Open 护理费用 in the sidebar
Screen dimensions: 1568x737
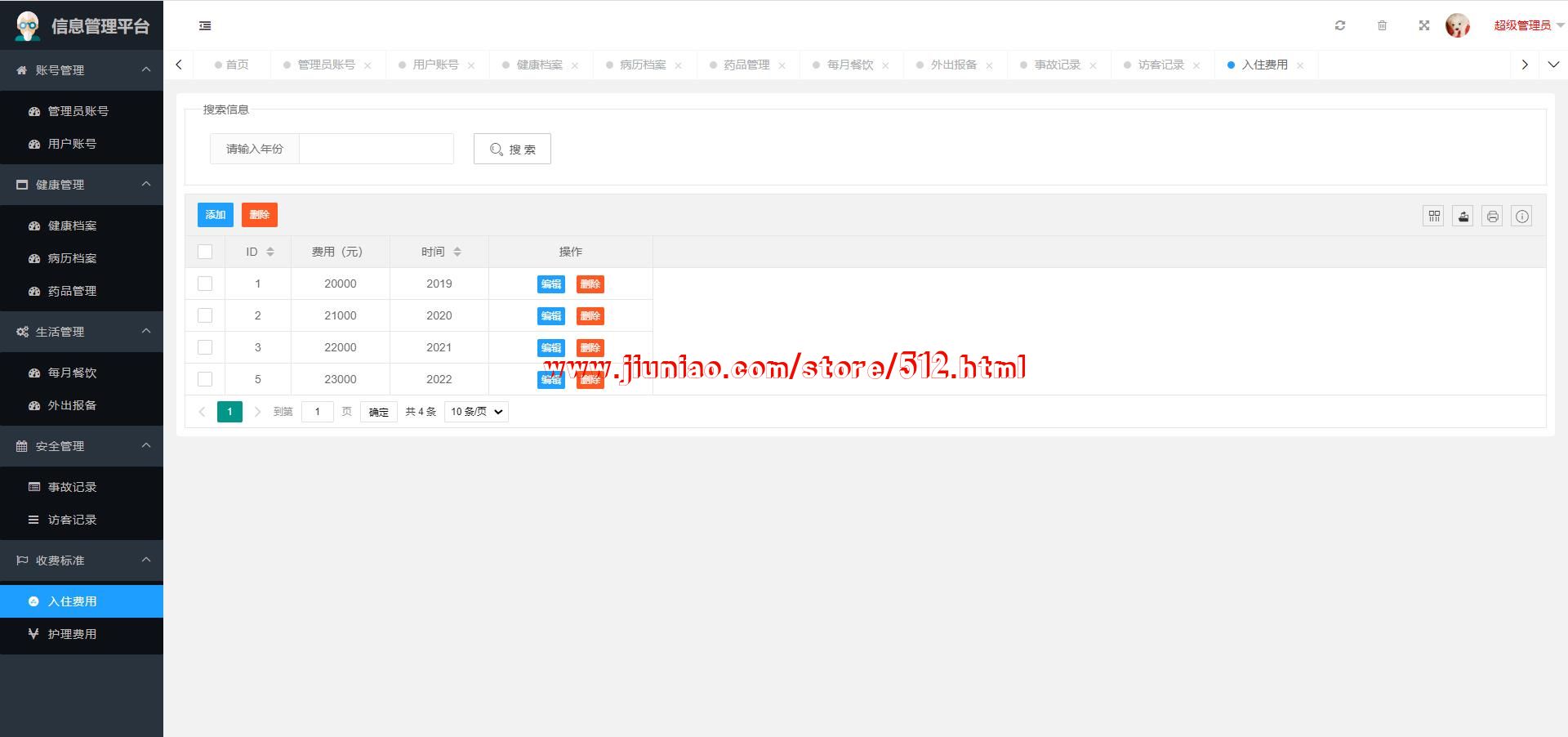[x=82, y=634]
